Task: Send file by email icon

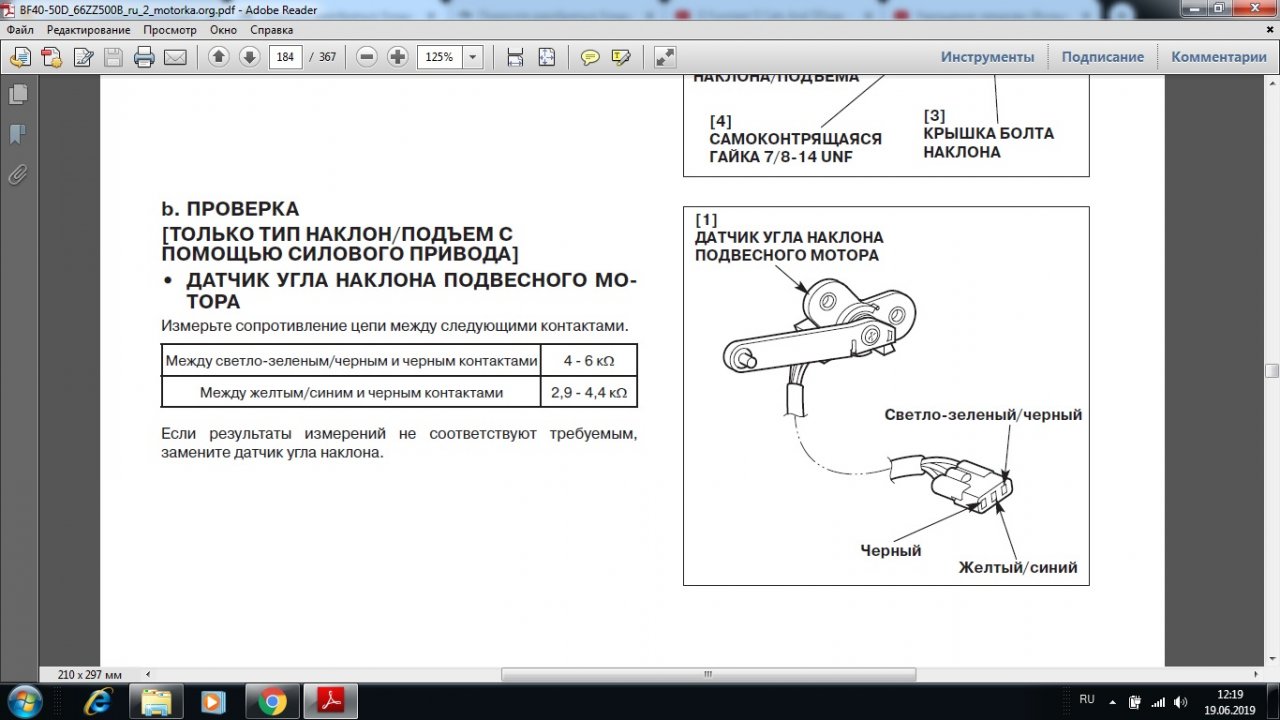Action: [175, 57]
